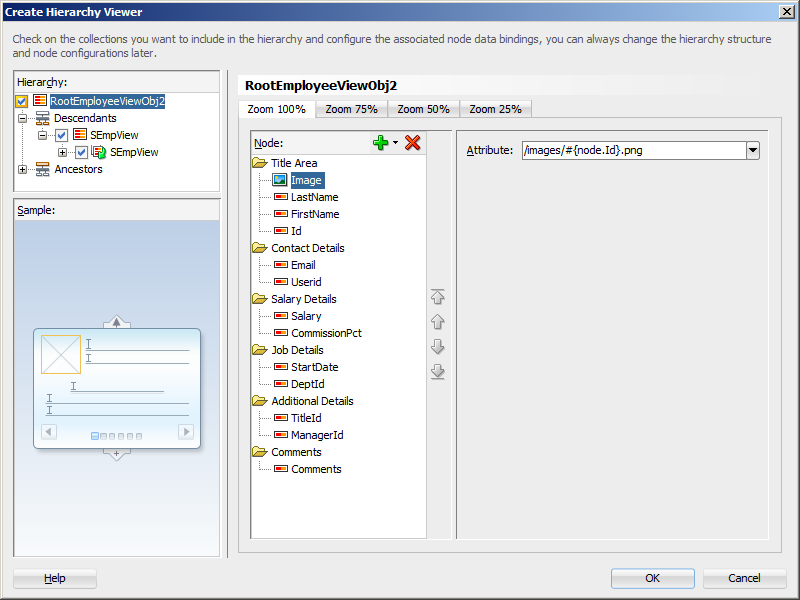Click the green plus add node icon
This screenshot has height=600, width=800.
(381, 143)
